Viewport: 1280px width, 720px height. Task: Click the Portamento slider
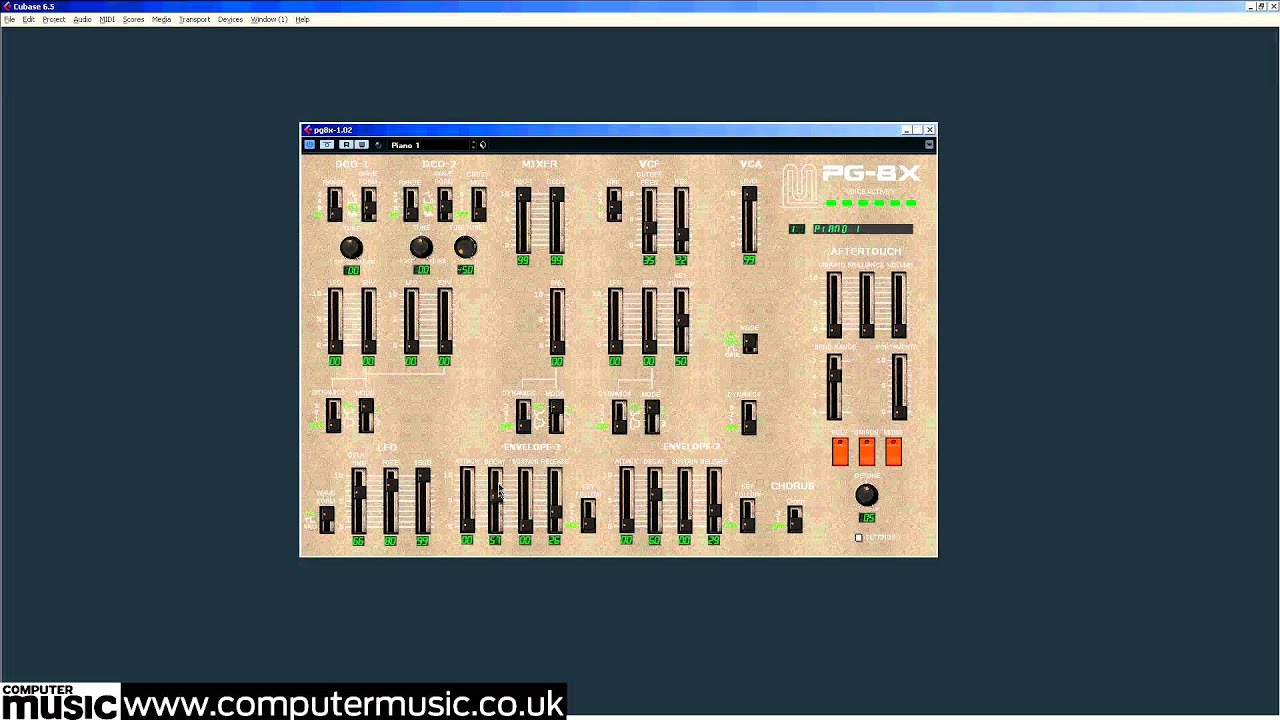click(x=899, y=387)
